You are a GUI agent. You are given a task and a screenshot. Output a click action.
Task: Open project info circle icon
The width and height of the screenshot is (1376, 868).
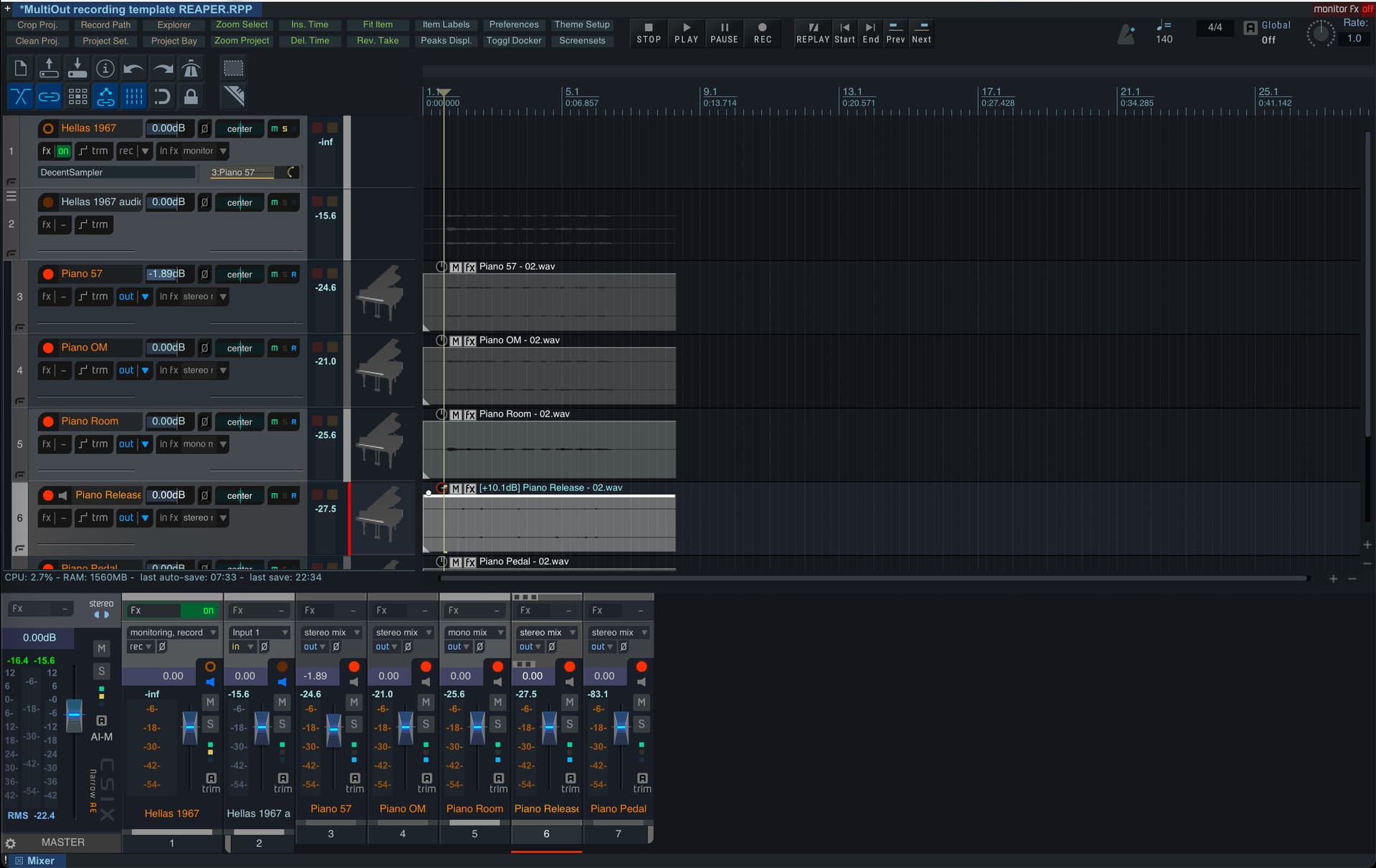point(105,69)
